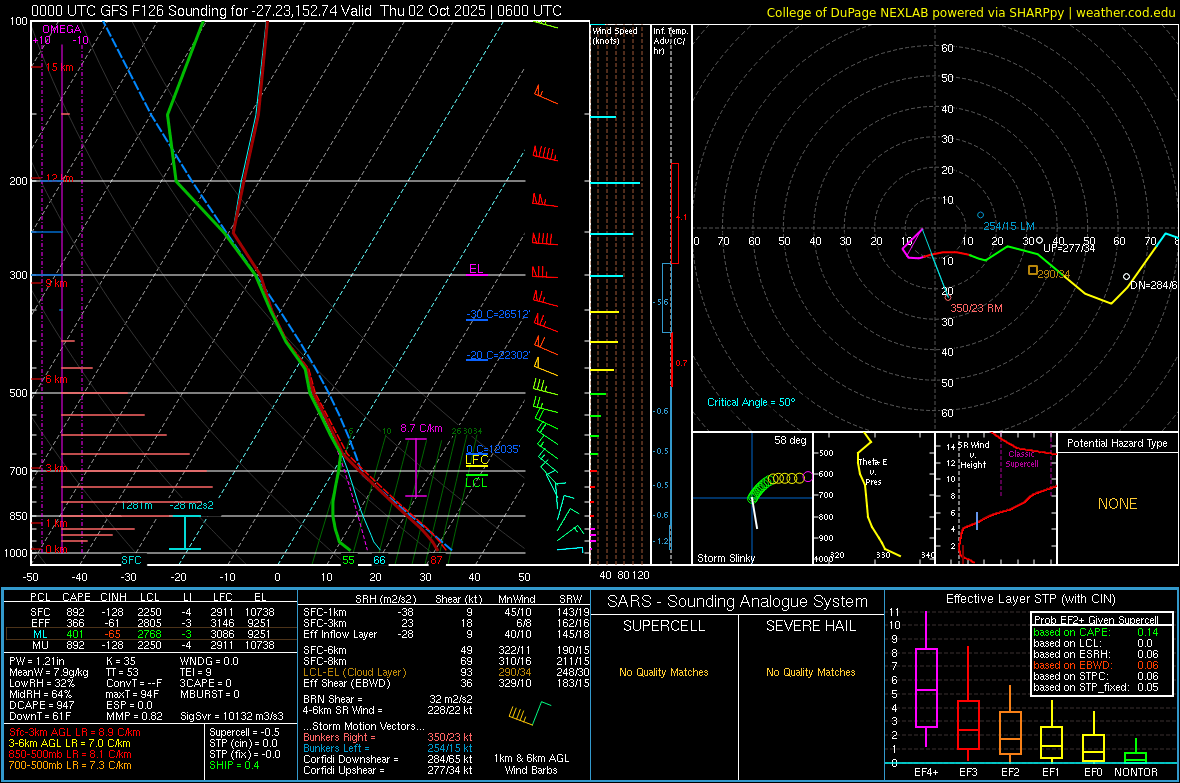
Task: Click the 'Storm Slinky' inset caption
Action: click(x=725, y=558)
